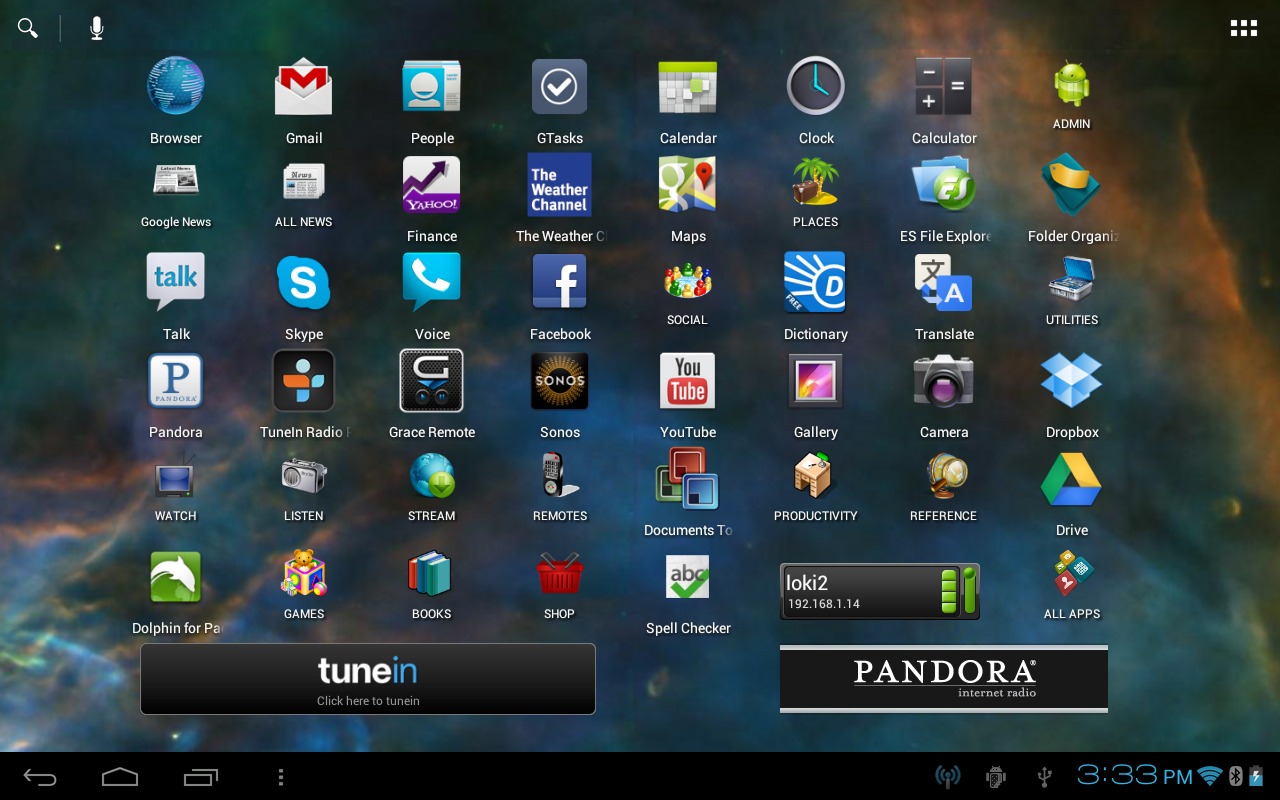Open the UTILITIES folder
This screenshot has height=800, width=1280.
(1071, 280)
